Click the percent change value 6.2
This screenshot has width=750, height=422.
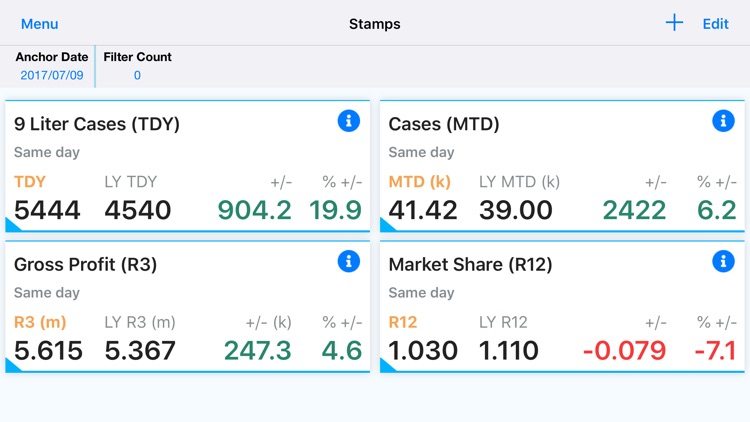pos(717,210)
